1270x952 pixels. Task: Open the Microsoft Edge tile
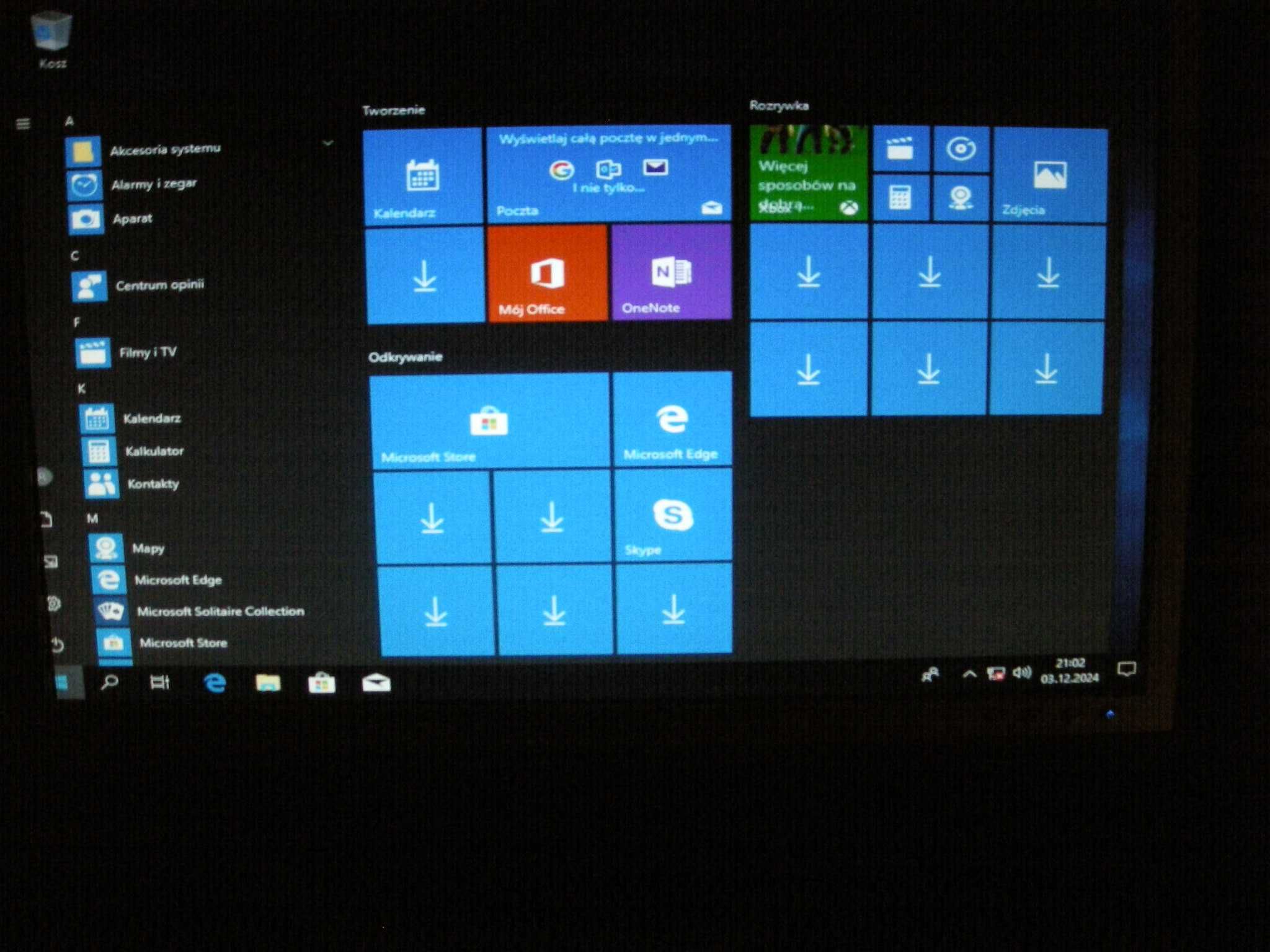pos(672,419)
